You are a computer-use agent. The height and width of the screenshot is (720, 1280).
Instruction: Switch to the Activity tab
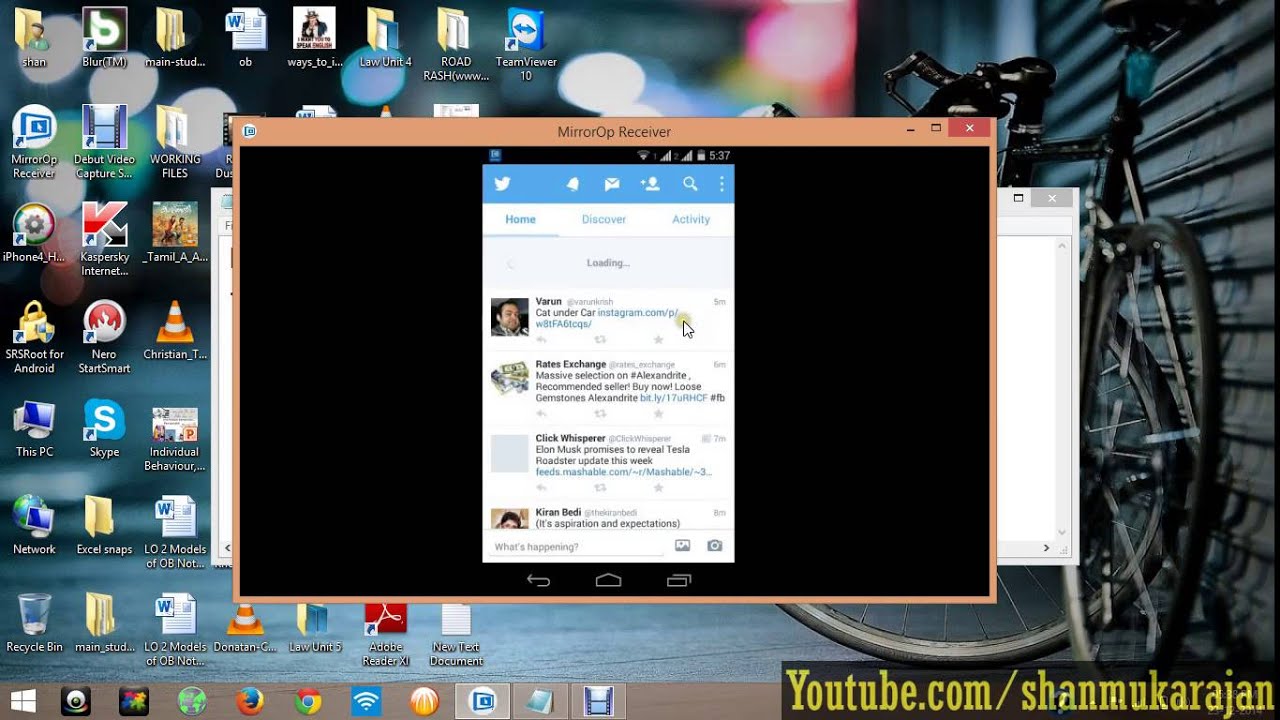pos(691,219)
